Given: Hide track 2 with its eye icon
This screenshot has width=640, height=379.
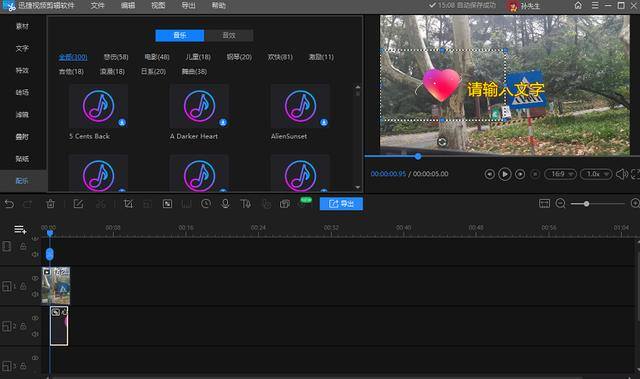Looking at the screenshot, I should click(x=35, y=318).
